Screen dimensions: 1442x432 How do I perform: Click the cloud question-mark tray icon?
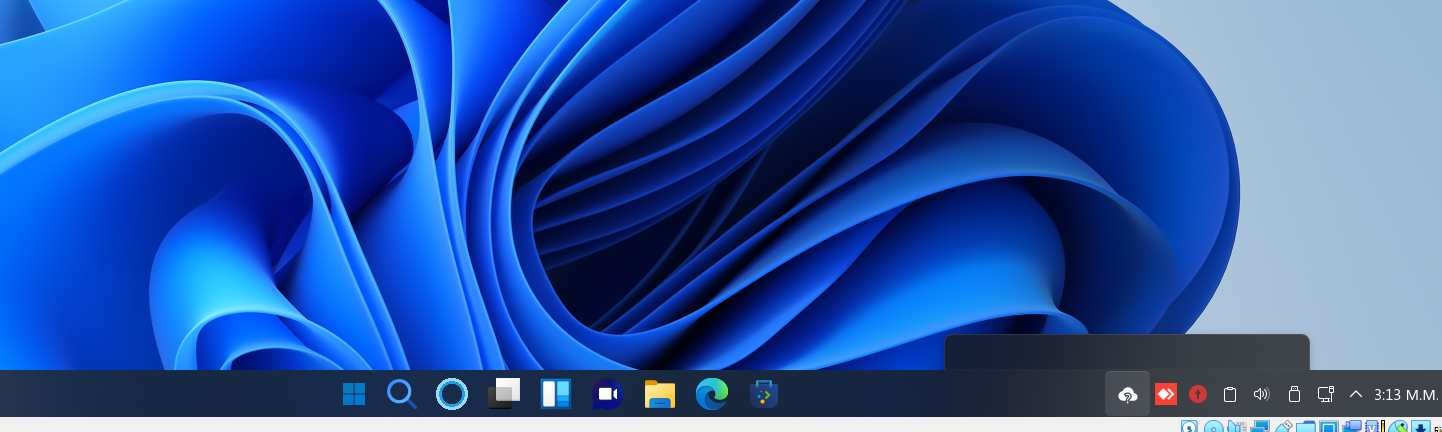point(1128,394)
